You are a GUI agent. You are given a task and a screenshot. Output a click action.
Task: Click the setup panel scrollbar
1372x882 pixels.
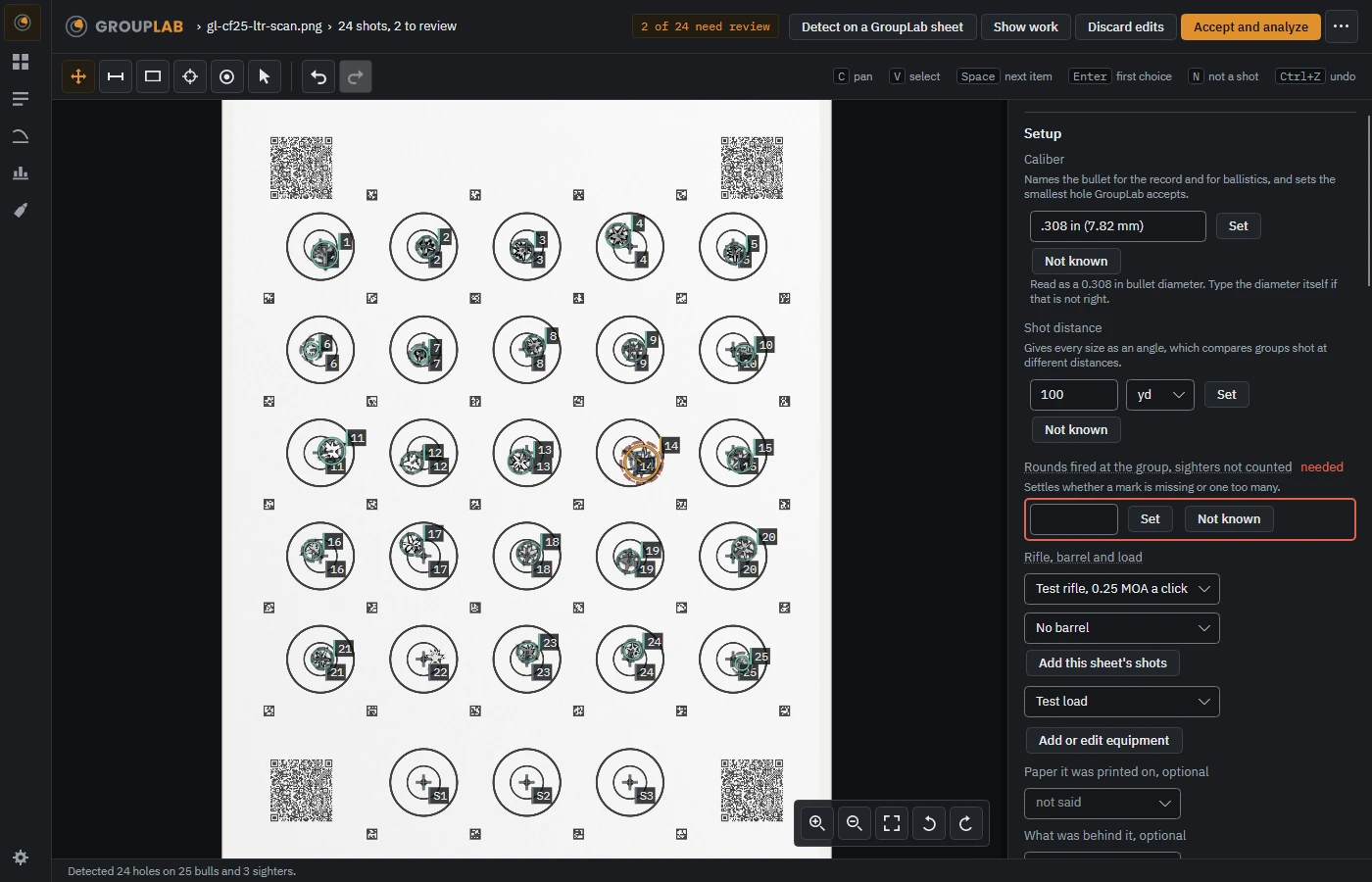1369,201
